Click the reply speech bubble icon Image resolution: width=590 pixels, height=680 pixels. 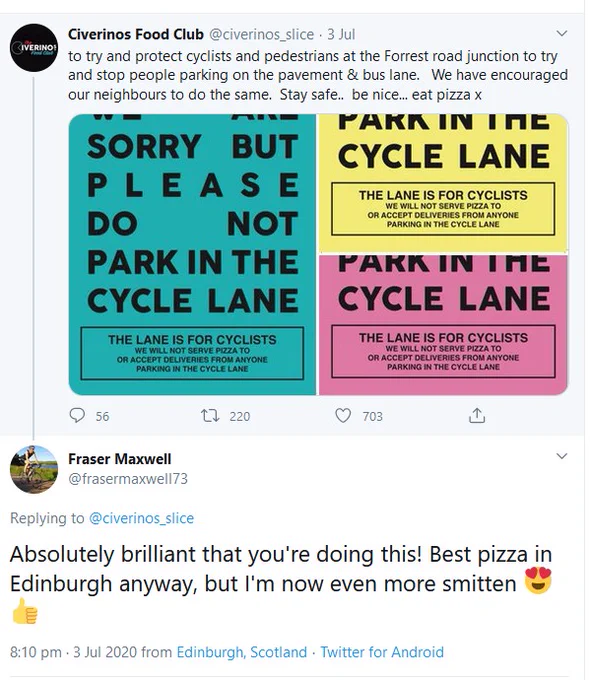(x=77, y=415)
